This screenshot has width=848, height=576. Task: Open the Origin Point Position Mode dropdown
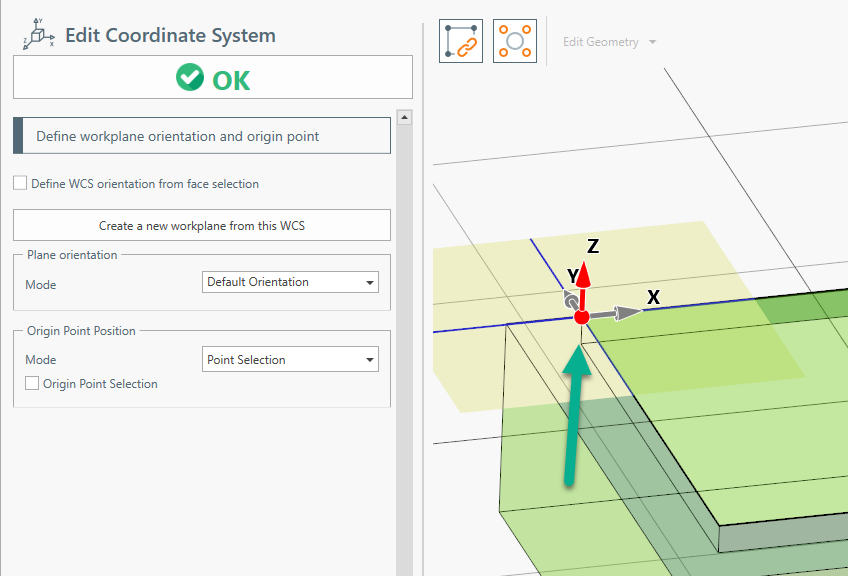290,360
